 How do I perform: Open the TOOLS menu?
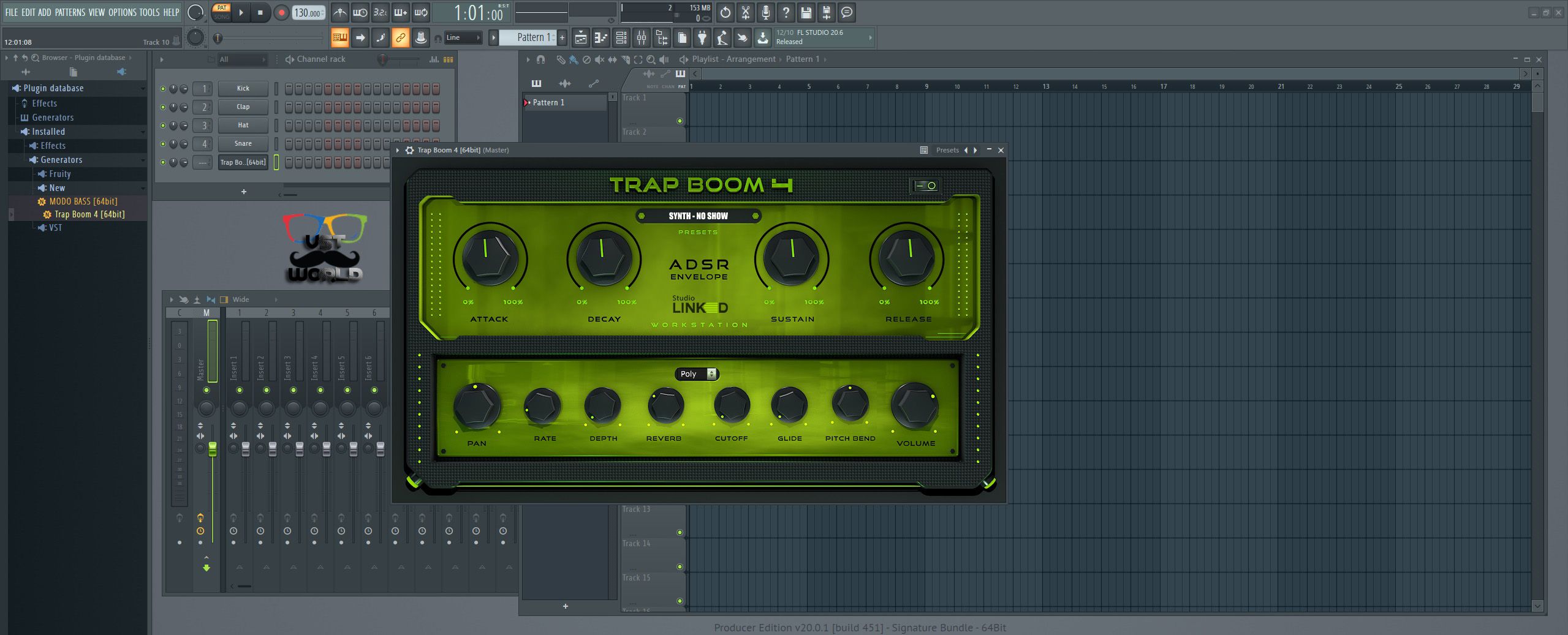coord(150,12)
